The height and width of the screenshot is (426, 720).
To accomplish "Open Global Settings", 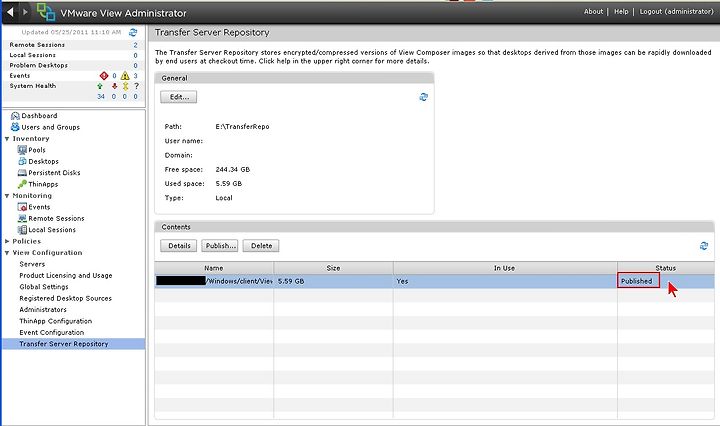I will (x=44, y=287).
